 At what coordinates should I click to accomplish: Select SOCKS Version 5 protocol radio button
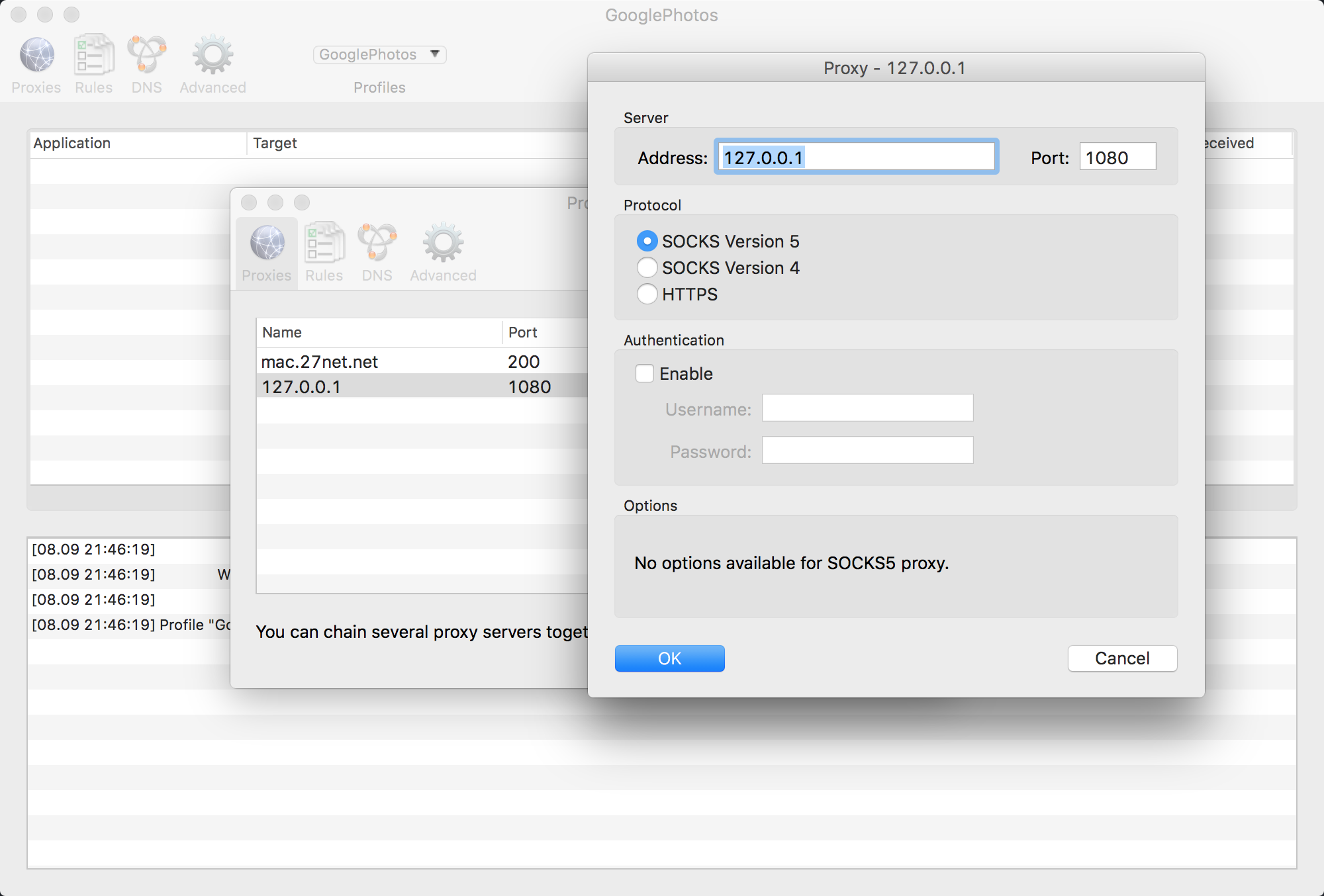(649, 241)
